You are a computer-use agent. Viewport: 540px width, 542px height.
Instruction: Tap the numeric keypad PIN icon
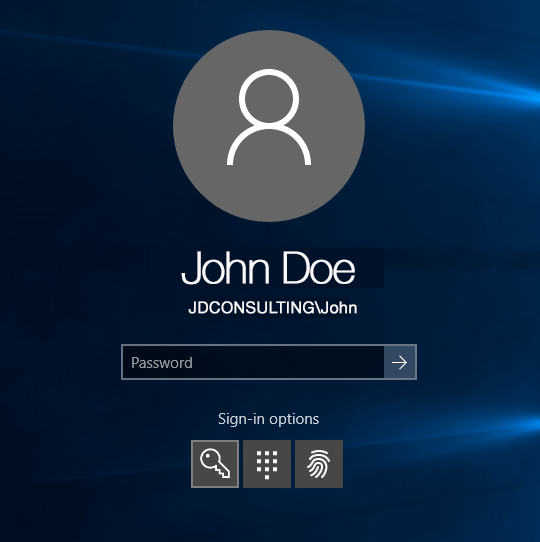[267, 465]
